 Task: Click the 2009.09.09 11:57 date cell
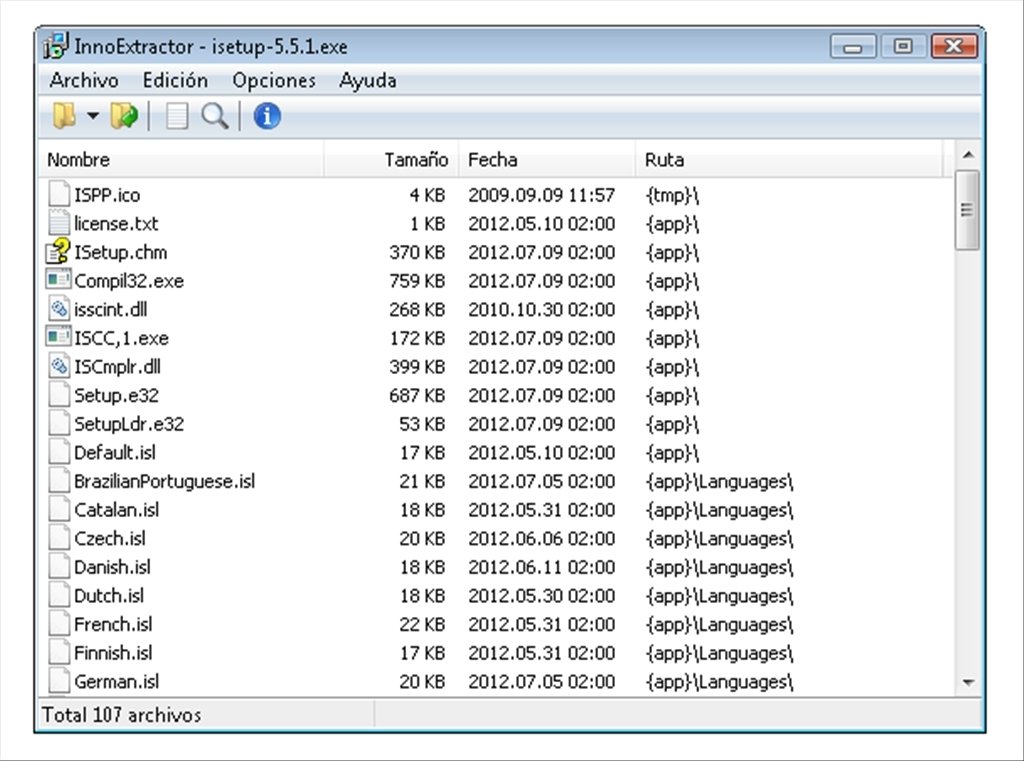541,195
